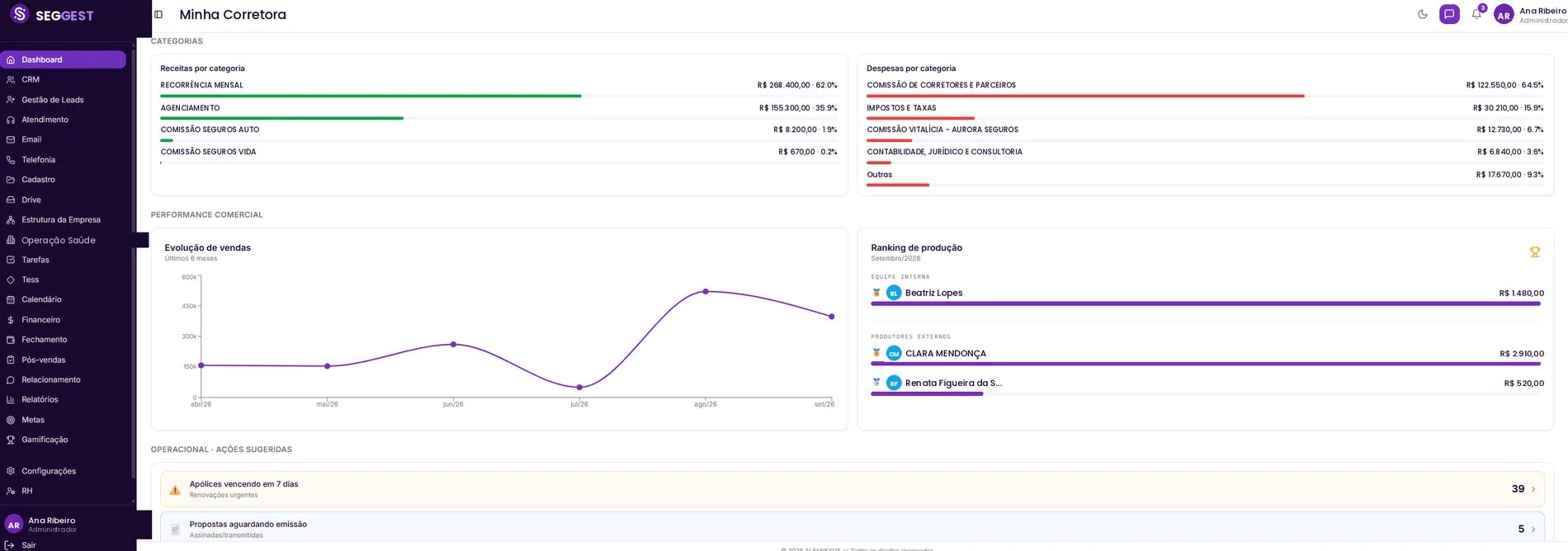Click the warning icon on Apólices vencendo
Screen dimensions: 1568x551
(175, 490)
